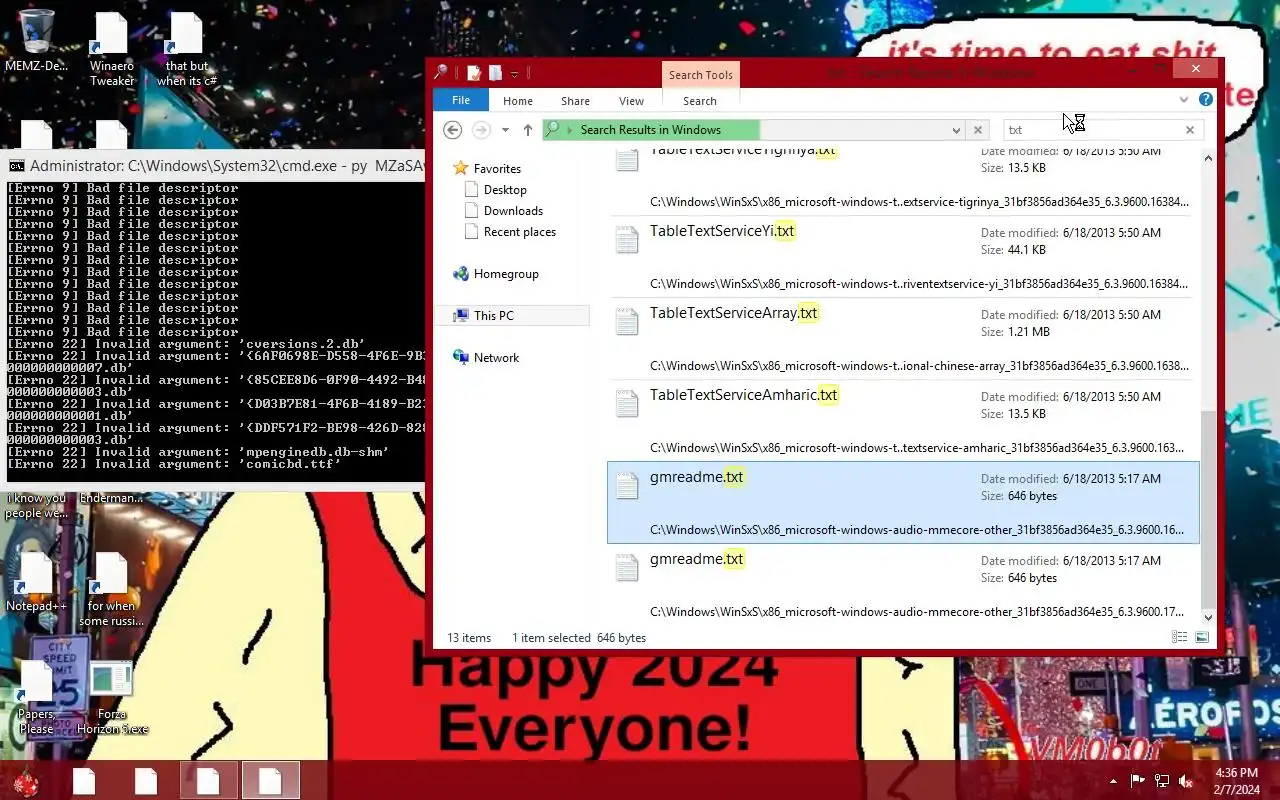Click the file icon of TableTextServiceYi.txt
Image resolution: width=1280 pixels, height=800 pixels.
coord(627,240)
